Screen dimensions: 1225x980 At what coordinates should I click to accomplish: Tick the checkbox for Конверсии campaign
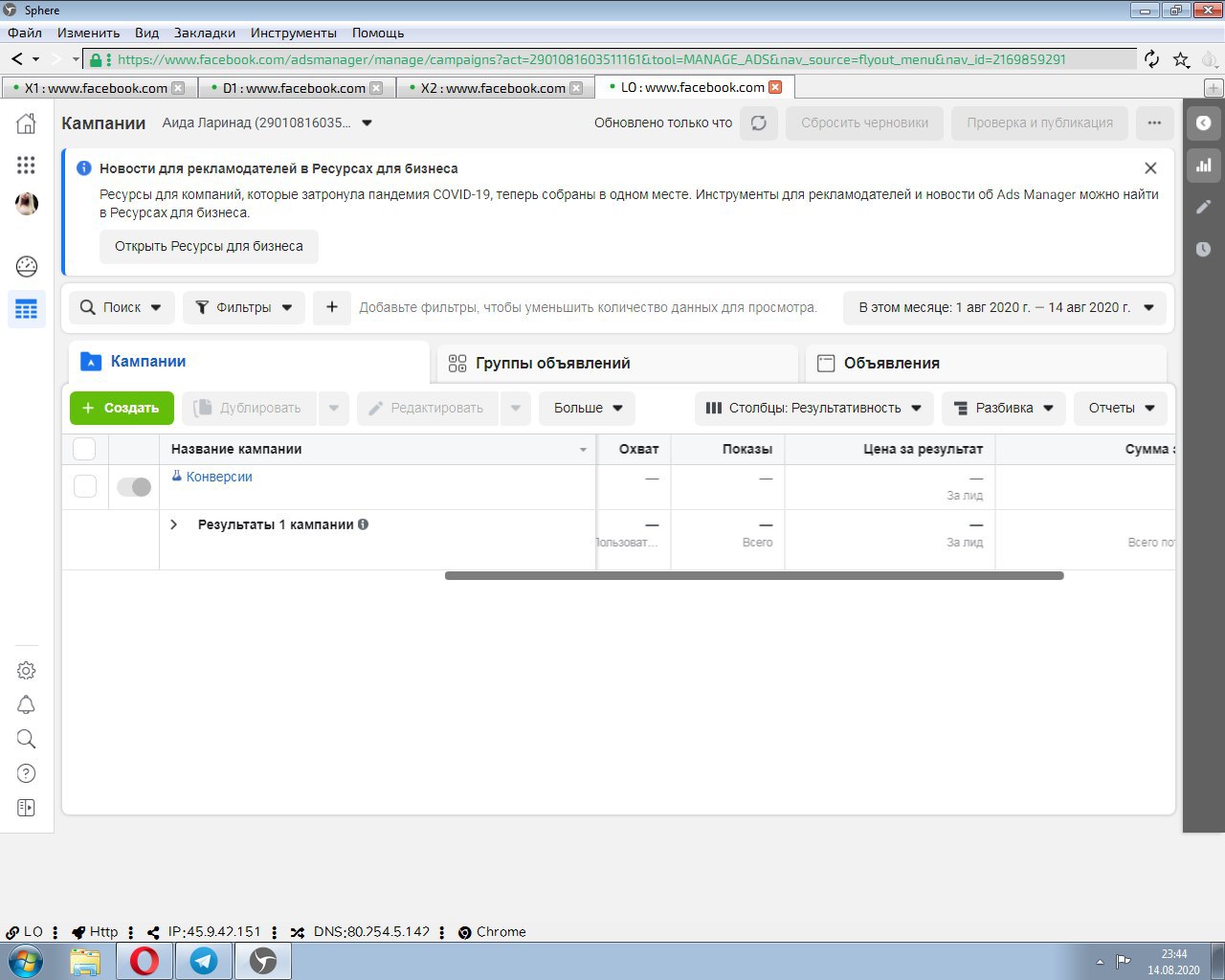[x=85, y=486]
